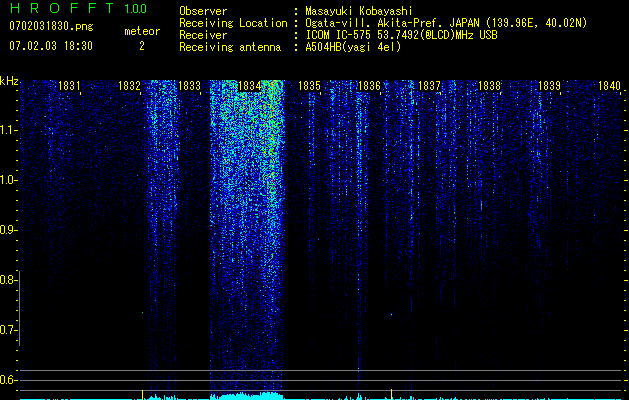Click the yellow meteor marker near 1832
Viewport: 629px width, 400px height.
[142, 394]
